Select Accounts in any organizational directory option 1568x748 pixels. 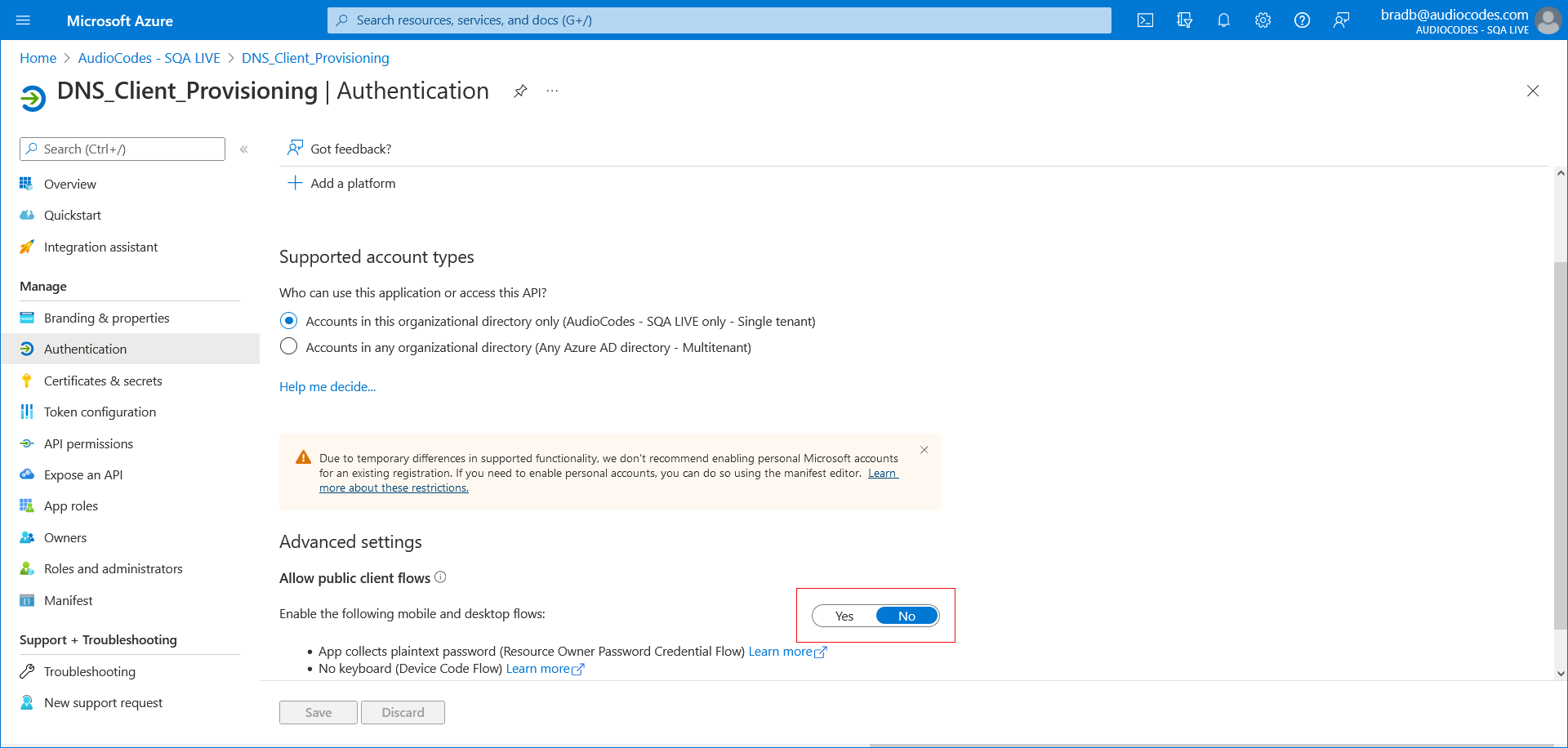point(288,346)
